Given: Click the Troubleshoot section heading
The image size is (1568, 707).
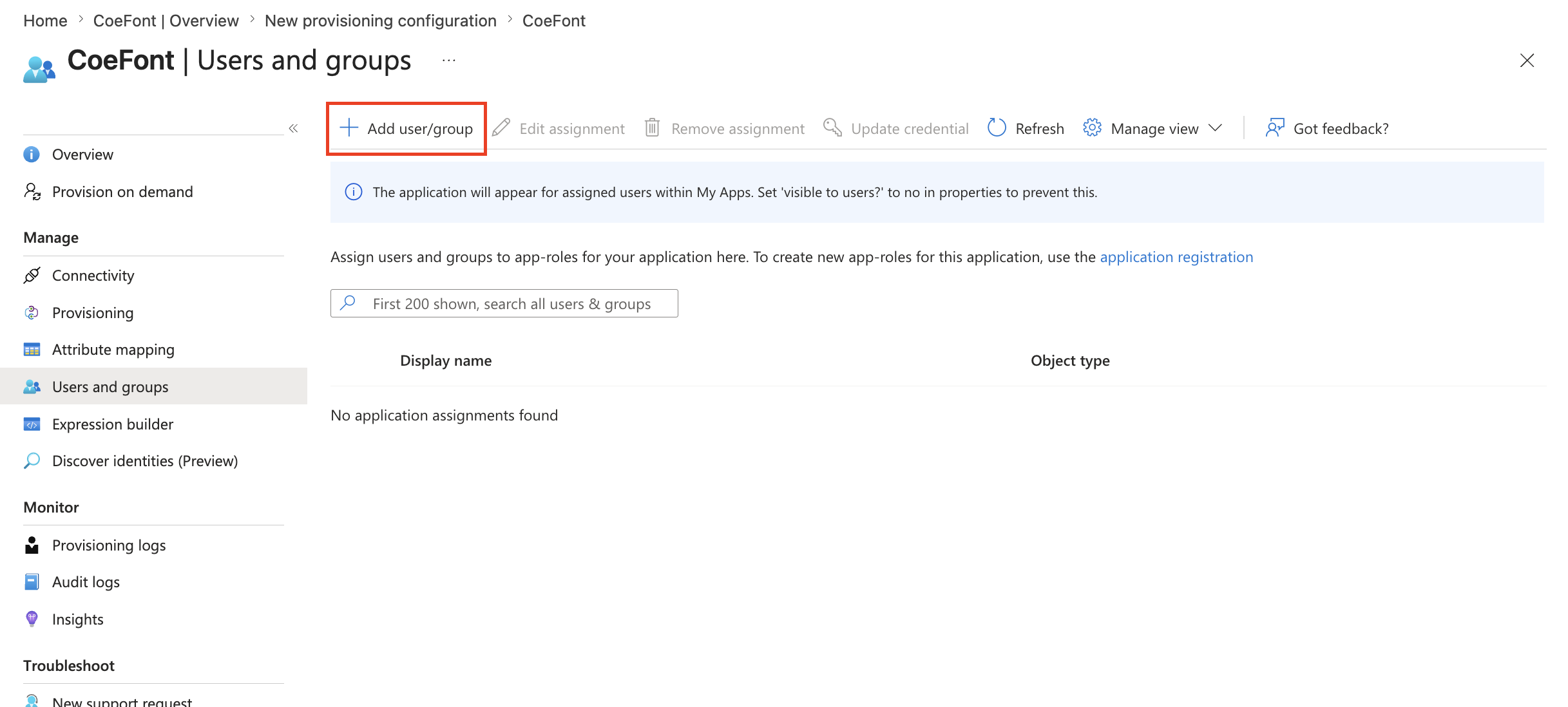Looking at the screenshot, I should (x=69, y=666).
